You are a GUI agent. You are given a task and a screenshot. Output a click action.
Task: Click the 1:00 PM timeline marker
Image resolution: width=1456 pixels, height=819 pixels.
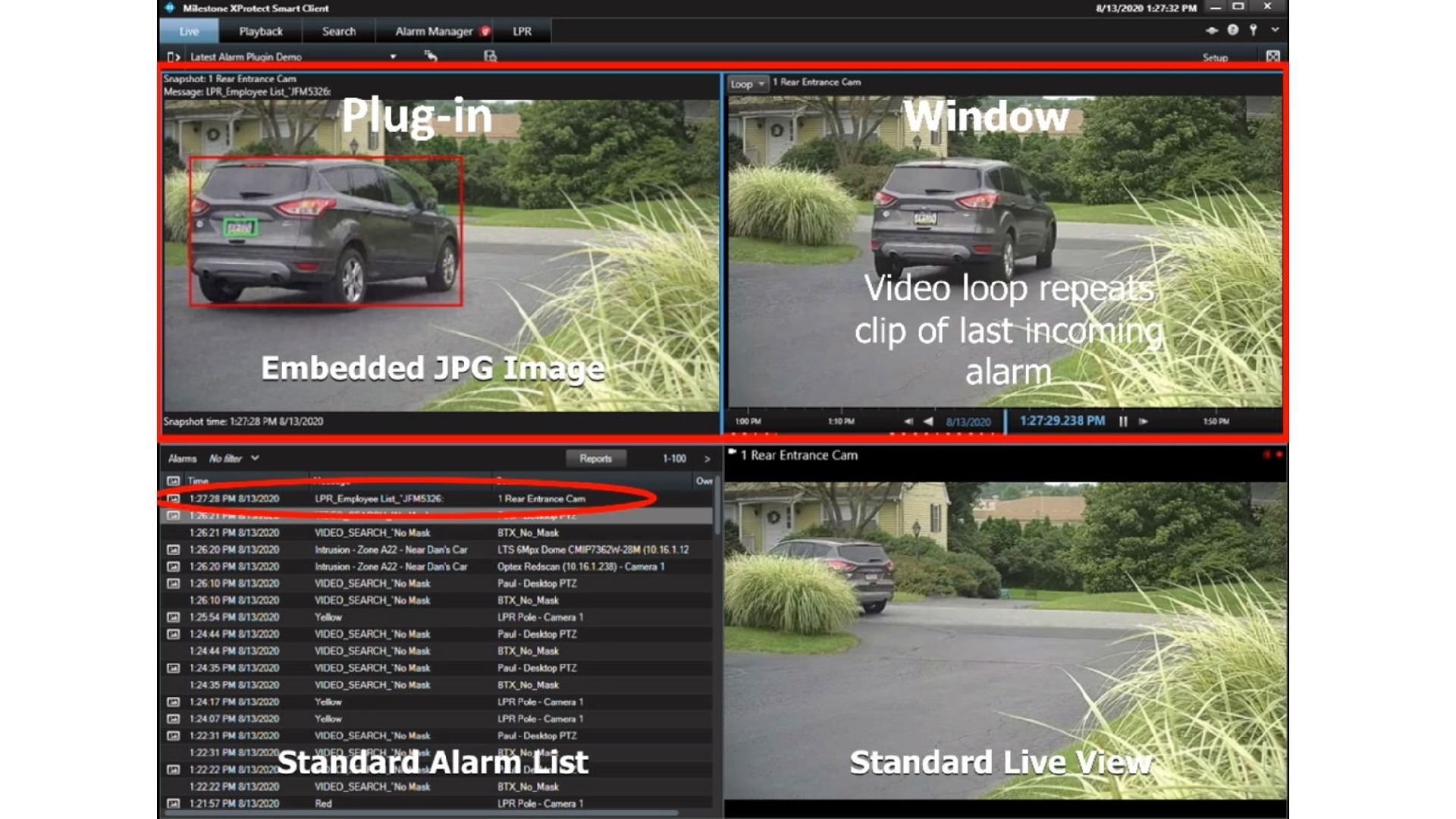click(x=748, y=422)
